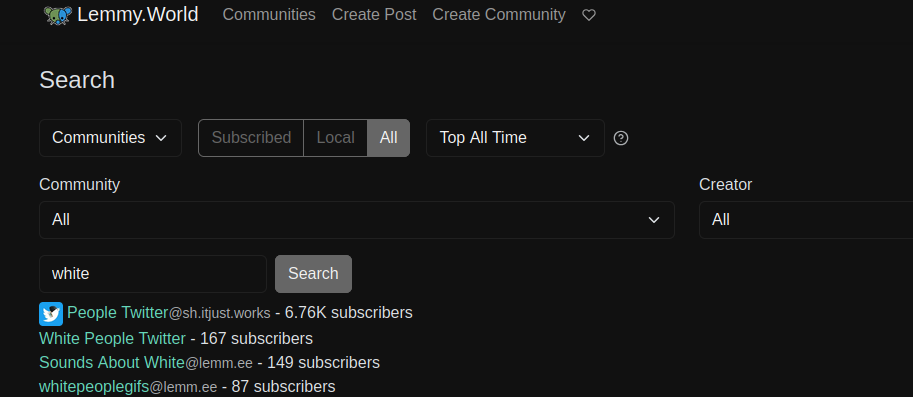This screenshot has height=397, width=913.
Task: Click the heart donate icon
Action: point(589,15)
